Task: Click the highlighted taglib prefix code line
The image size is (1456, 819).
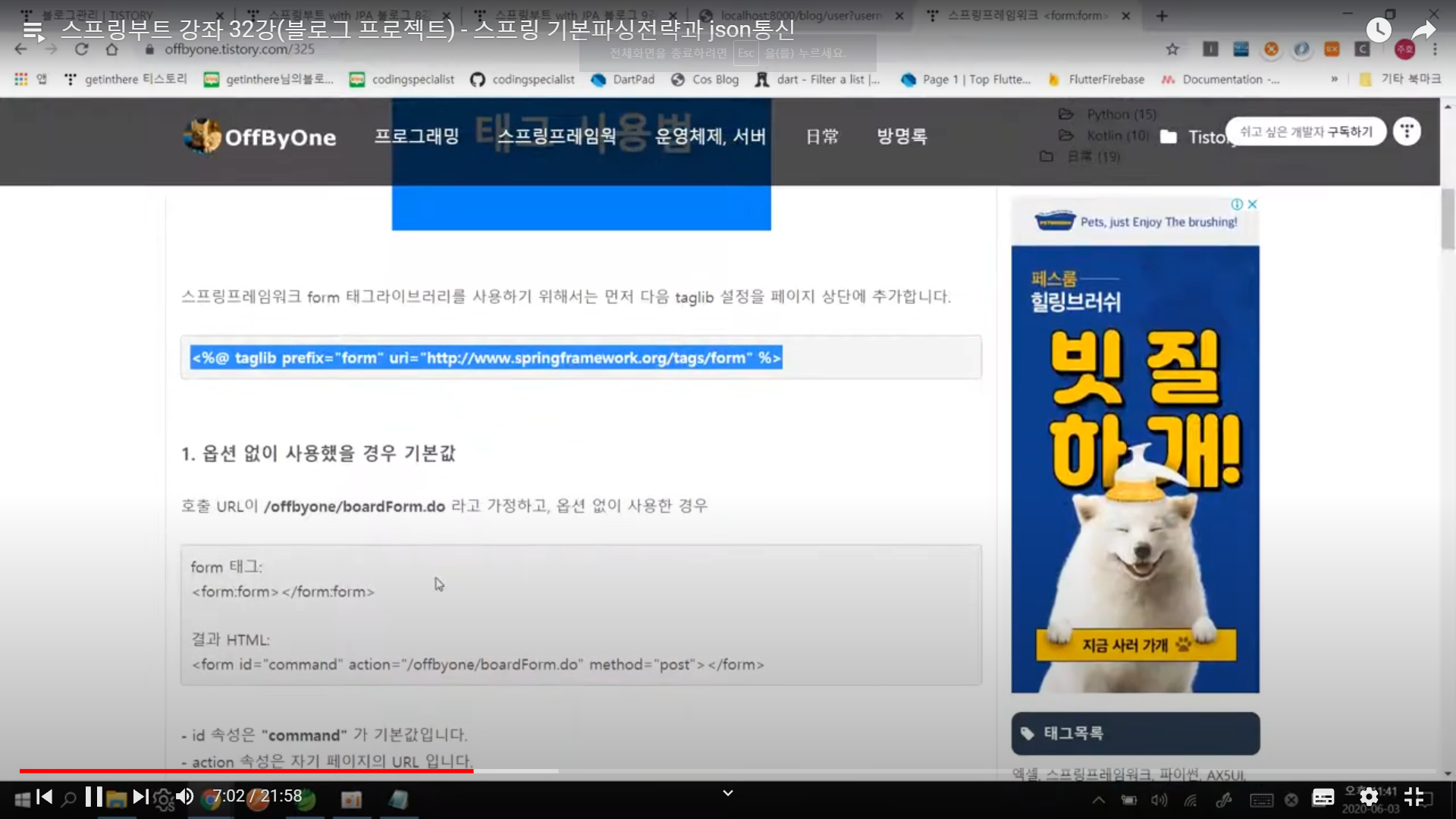Action: click(x=486, y=358)
